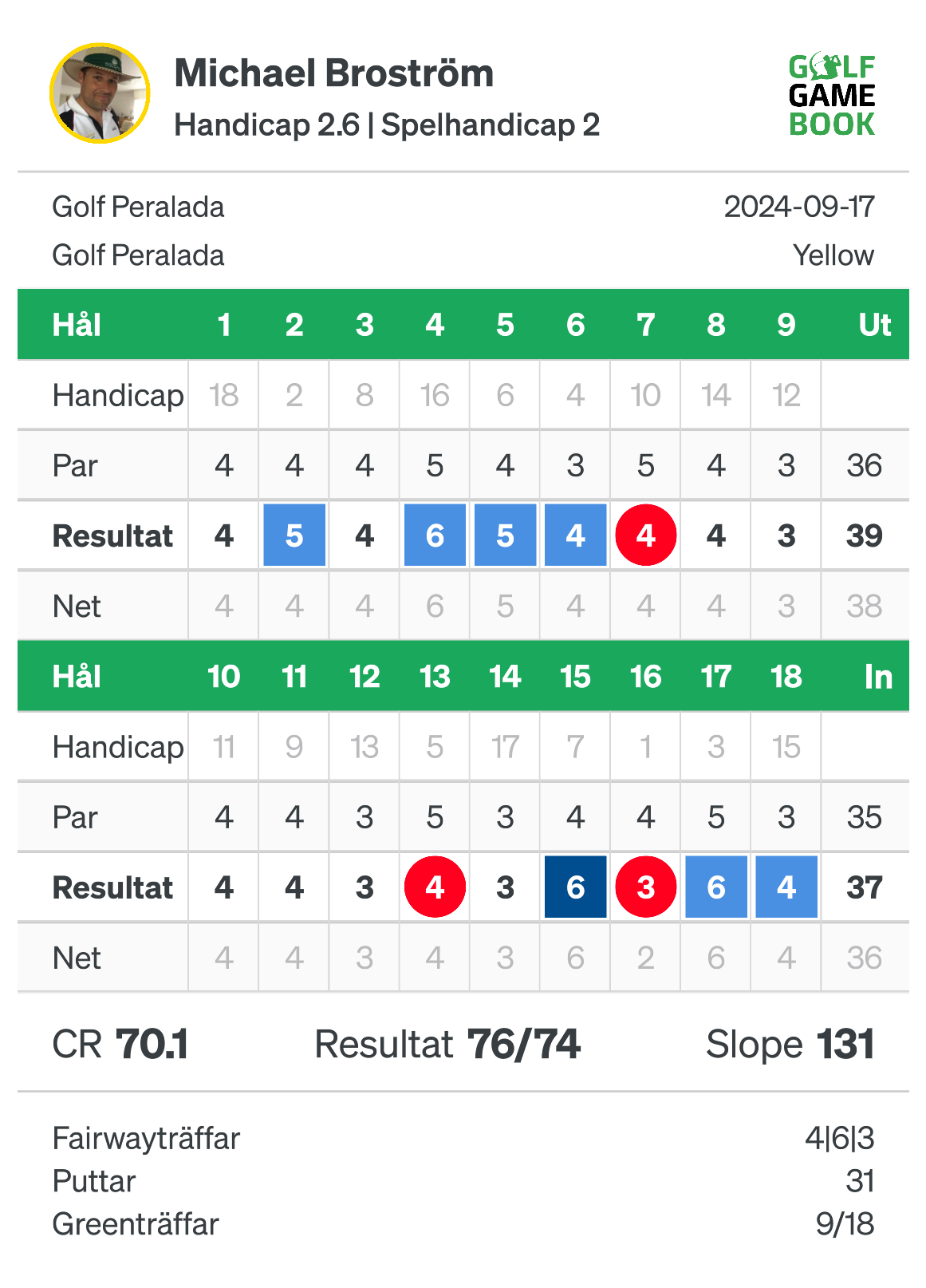Select the red birdie circle on hole 7
The height and width of the screenshot is (1288, 926).
pos(646,535)
